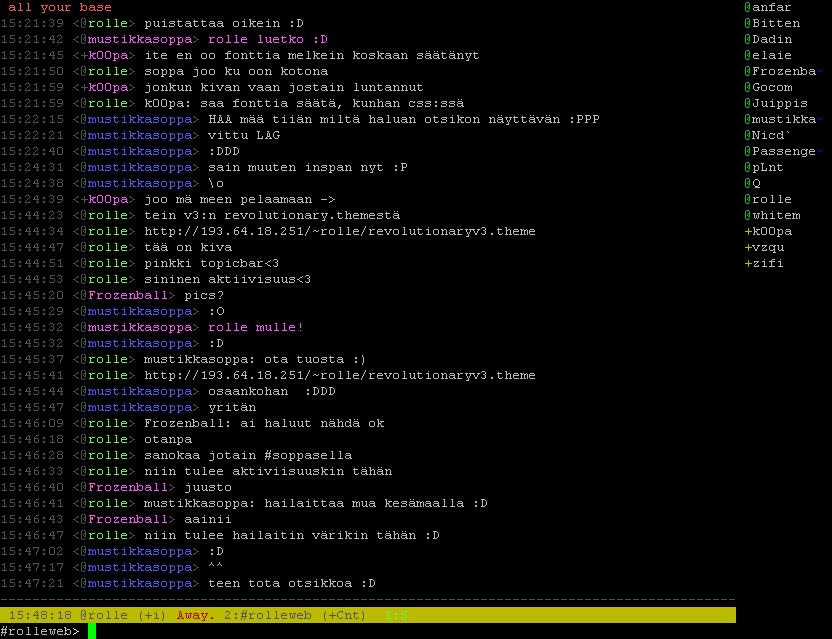Click '2:#rolleweb (+Cnt)' window item in status bar
Image resolution: width=832 pixels, height=639 pixels.
point(294,615)
